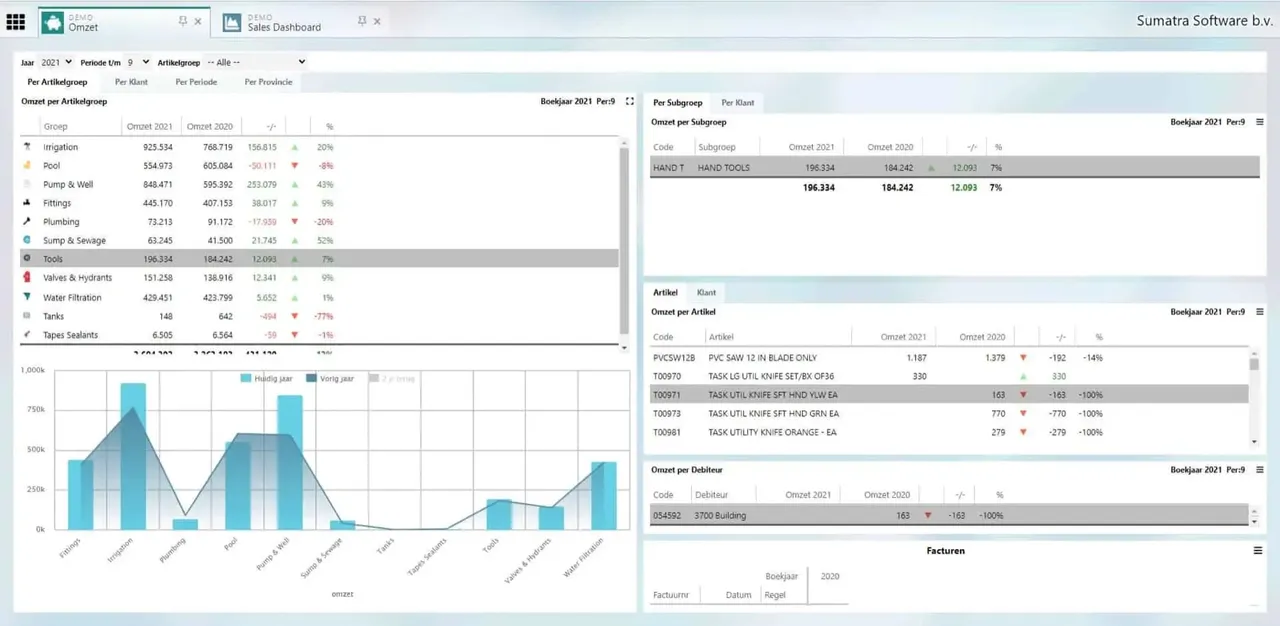This screenshot has height=626, width=1280.
Task: Switch to the Per Klant tab beside Per Artikelgroep
Action: click(x=131, y=82)
